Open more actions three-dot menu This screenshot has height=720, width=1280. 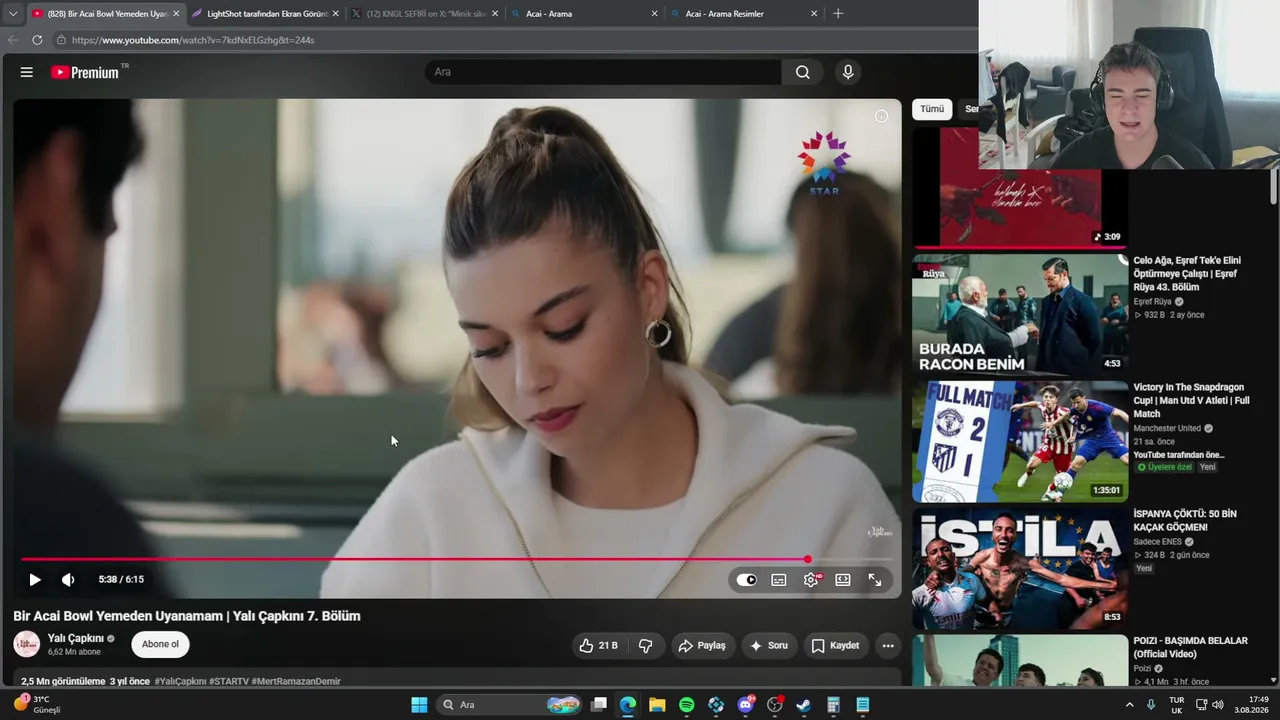click(888, 646)
